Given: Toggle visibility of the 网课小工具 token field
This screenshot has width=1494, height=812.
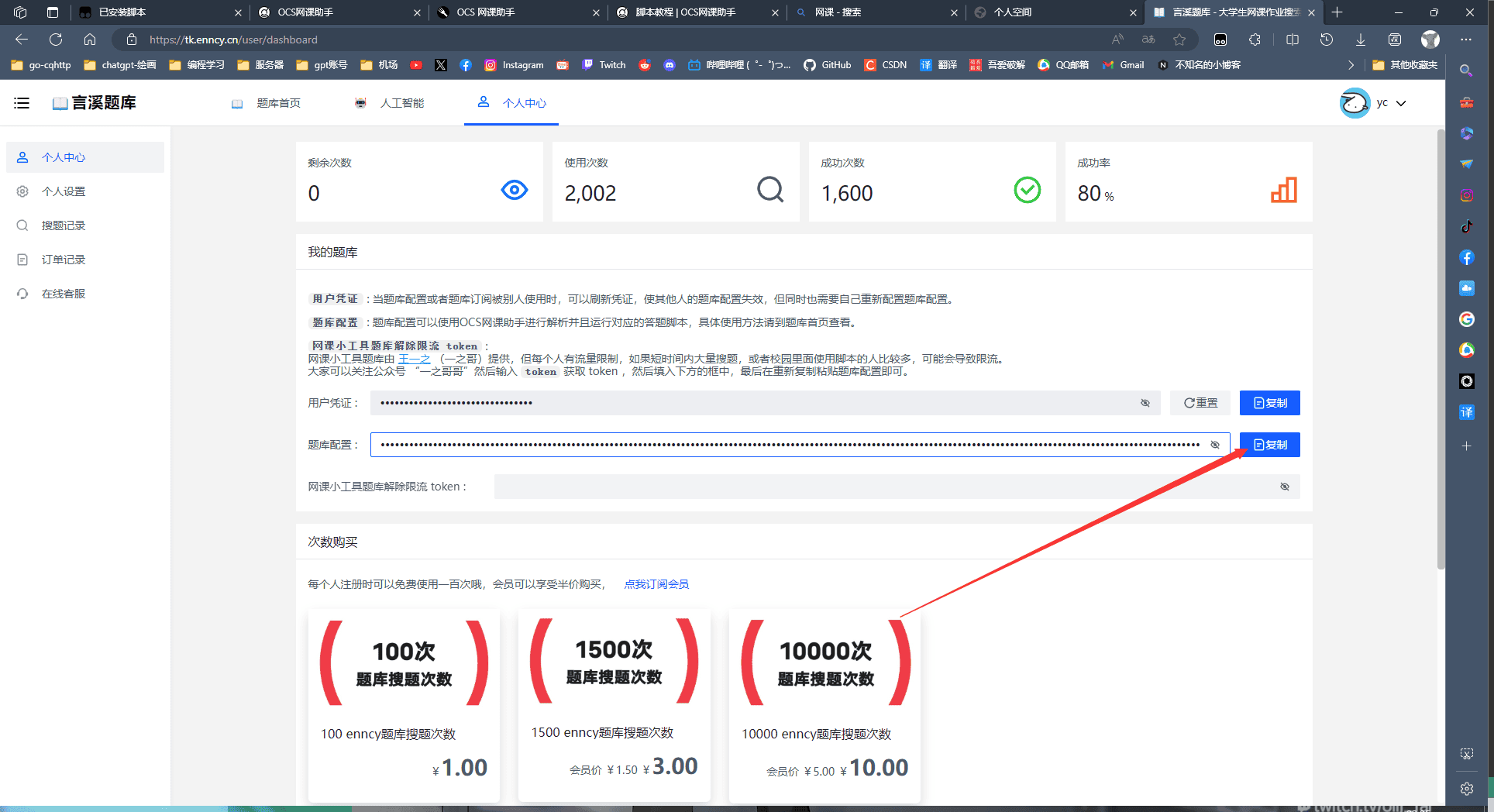Looking at the screenshot, I should click(1284, 487).
